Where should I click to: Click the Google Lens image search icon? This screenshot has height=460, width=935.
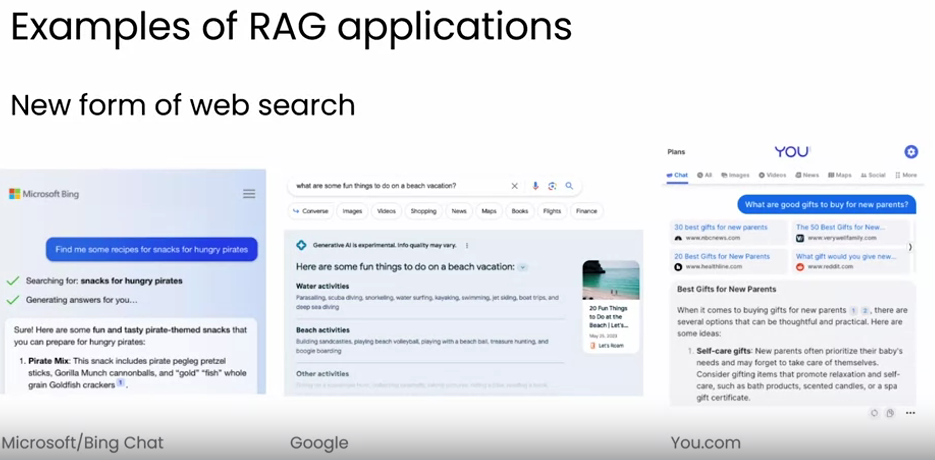point(552,186)
